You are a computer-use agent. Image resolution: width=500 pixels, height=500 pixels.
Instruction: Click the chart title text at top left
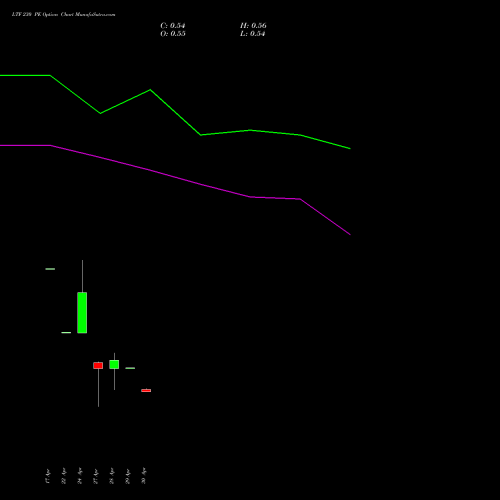click(63, 15)
